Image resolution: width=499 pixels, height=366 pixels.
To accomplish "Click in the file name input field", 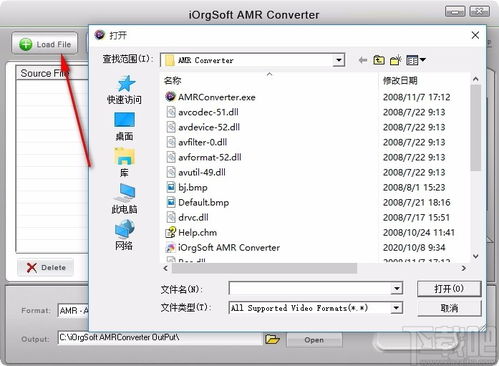I will 310,288.
